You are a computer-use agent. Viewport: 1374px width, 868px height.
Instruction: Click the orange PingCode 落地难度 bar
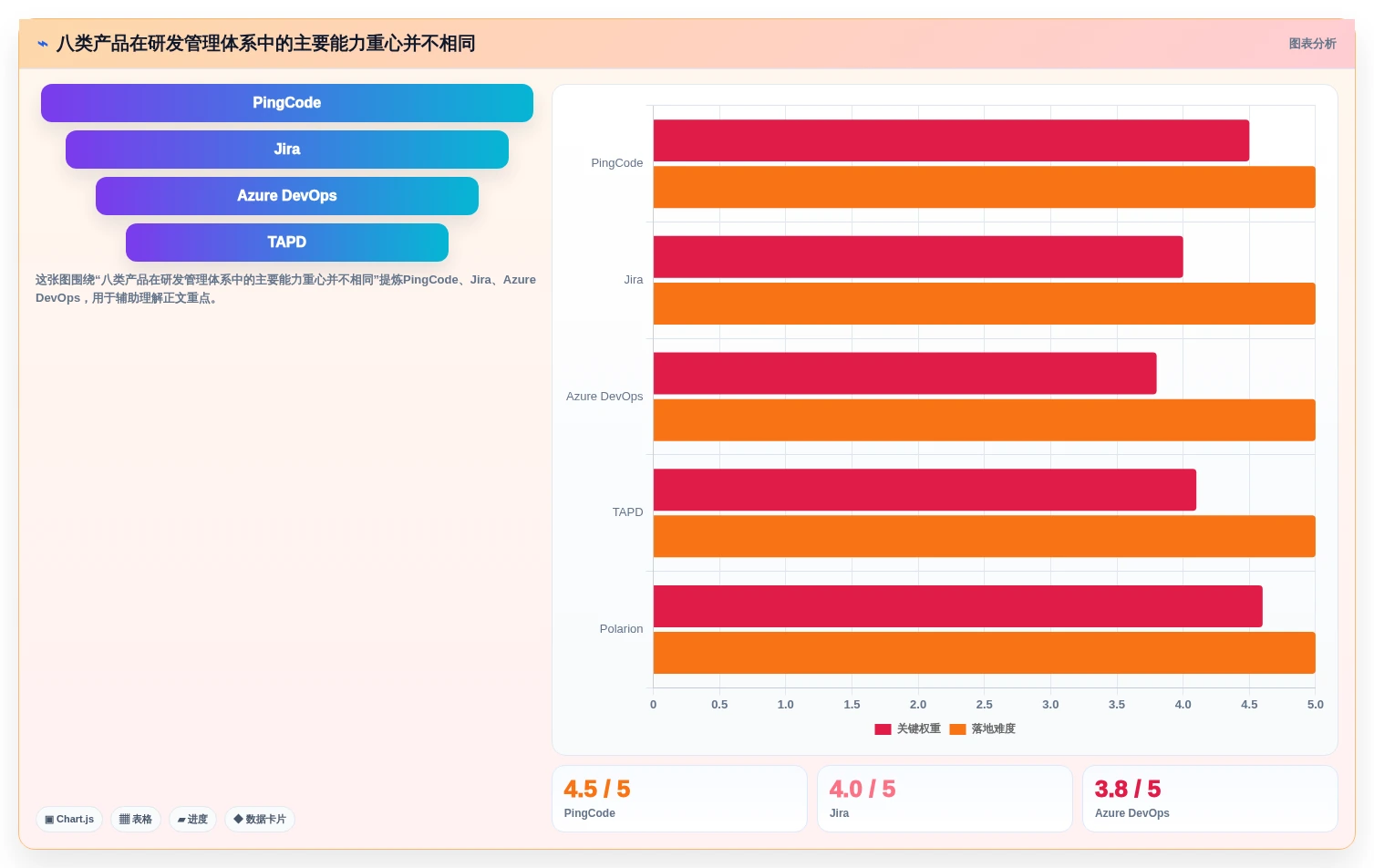tap(984, 187)
